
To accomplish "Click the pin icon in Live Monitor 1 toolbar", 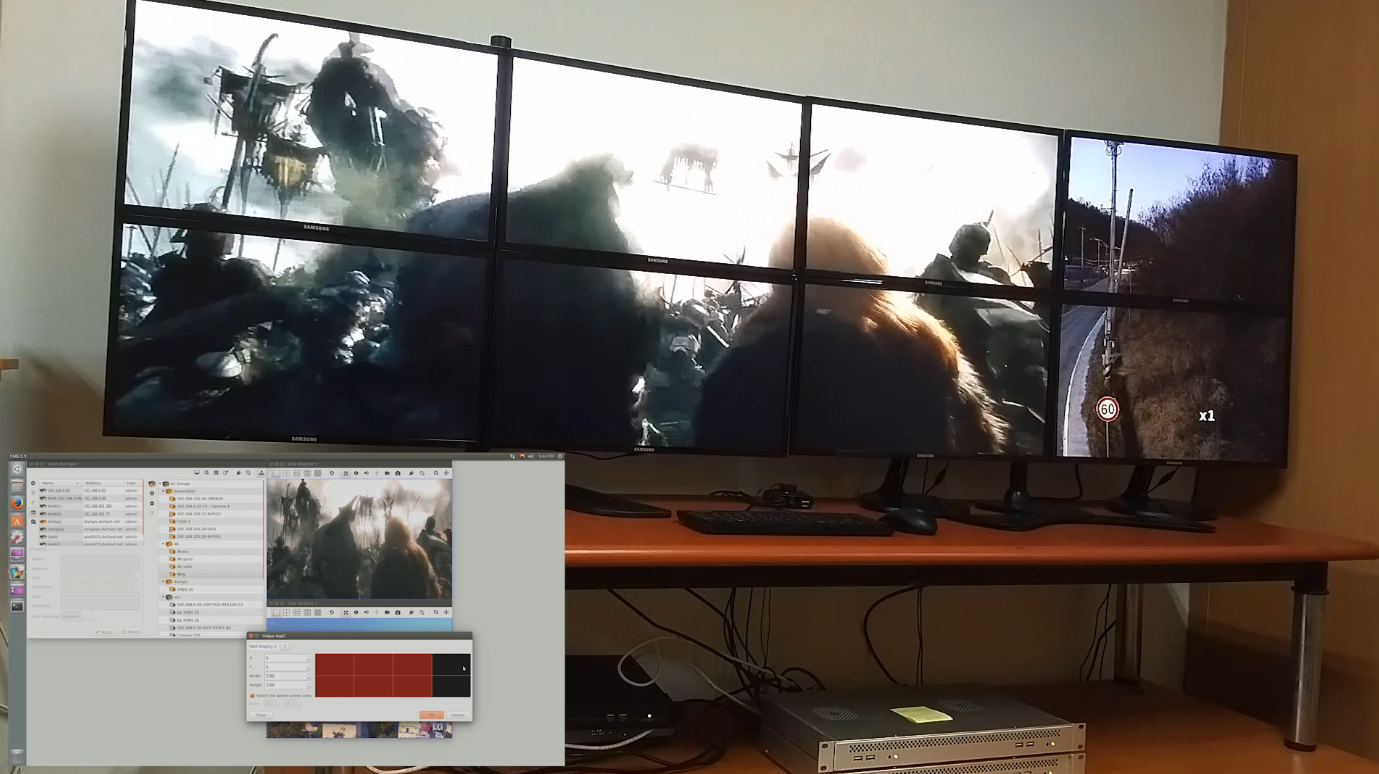I will pos(411,473).
